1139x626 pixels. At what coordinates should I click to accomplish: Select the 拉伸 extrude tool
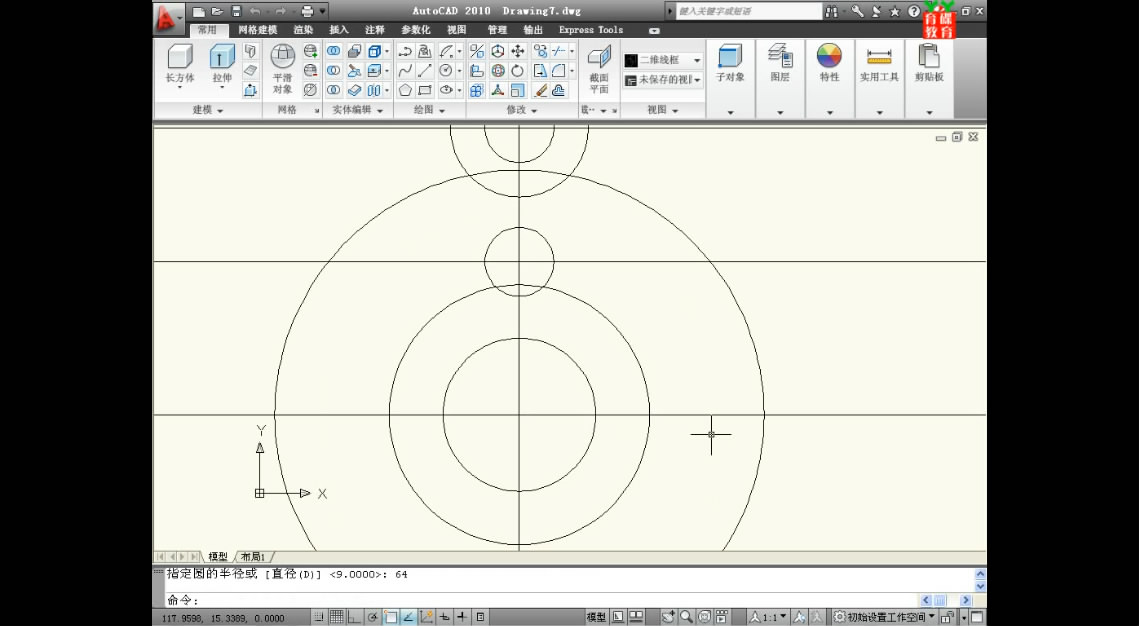pos(222,65)
